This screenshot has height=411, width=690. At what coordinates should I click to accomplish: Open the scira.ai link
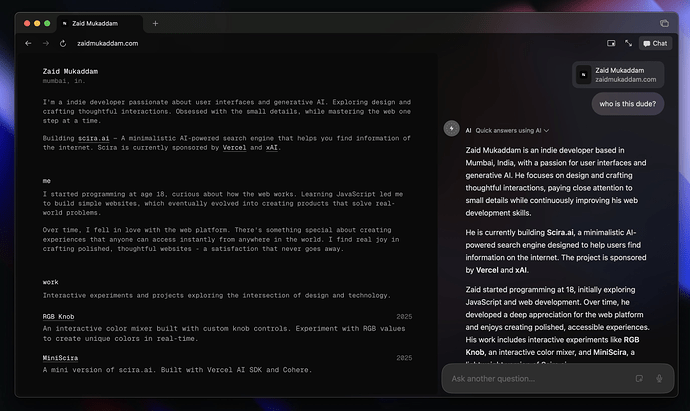tap(93, 138)
